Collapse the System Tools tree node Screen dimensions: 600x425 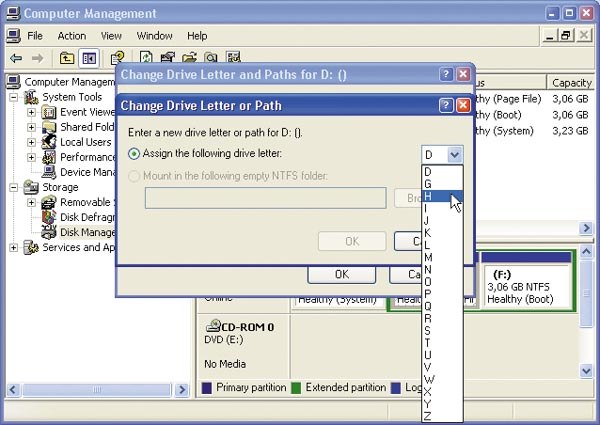pos(15,97)
